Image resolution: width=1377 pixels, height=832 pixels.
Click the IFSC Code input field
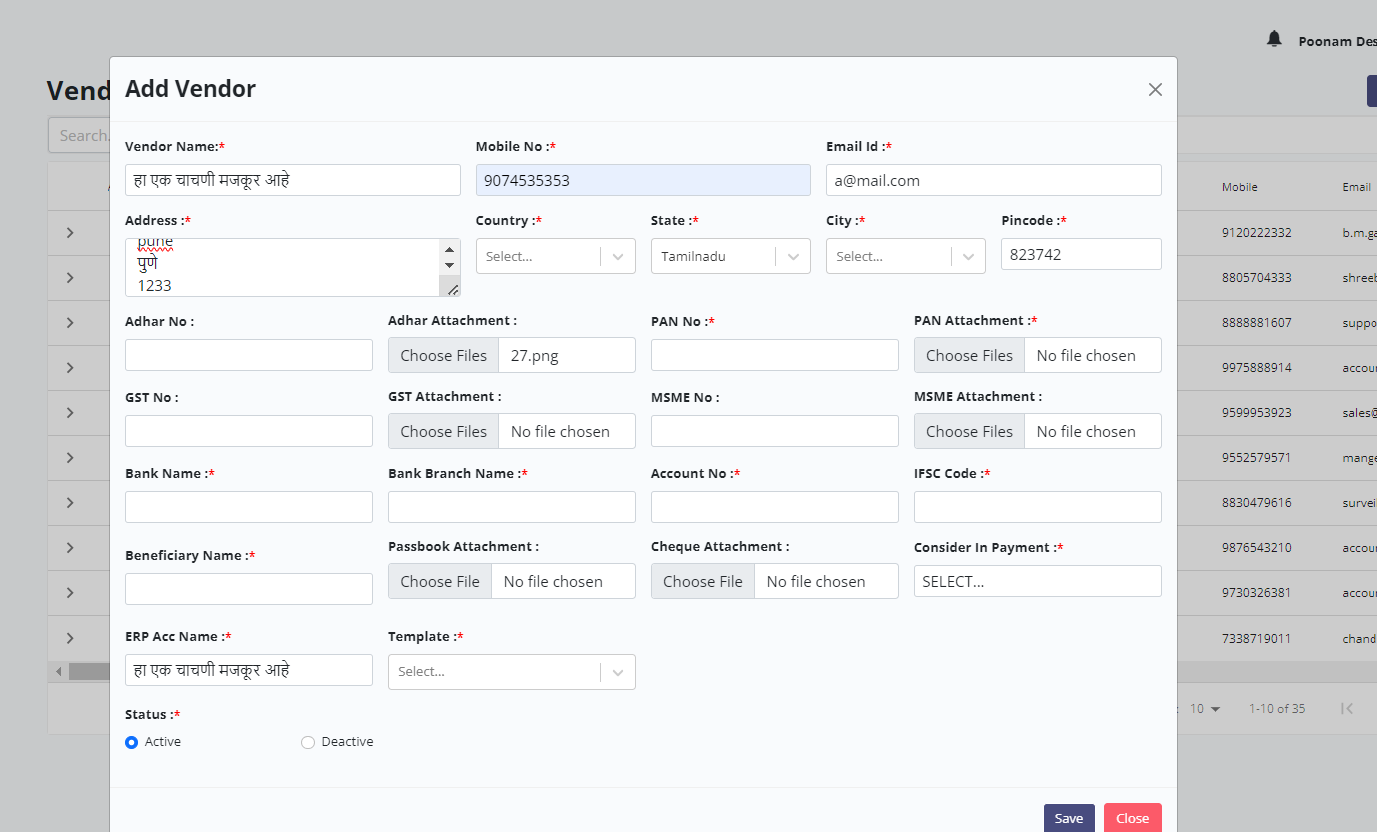pyautogui.click(x=1038, y=507)
